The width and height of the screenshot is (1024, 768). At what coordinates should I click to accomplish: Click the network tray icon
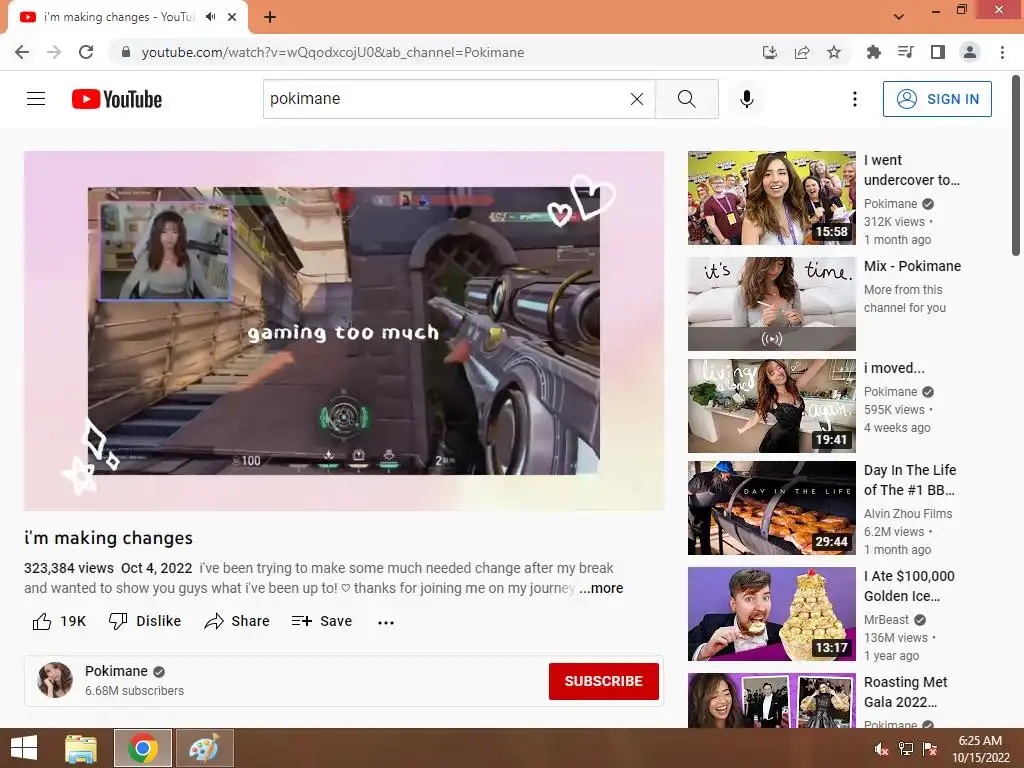(x=906, y=749)
